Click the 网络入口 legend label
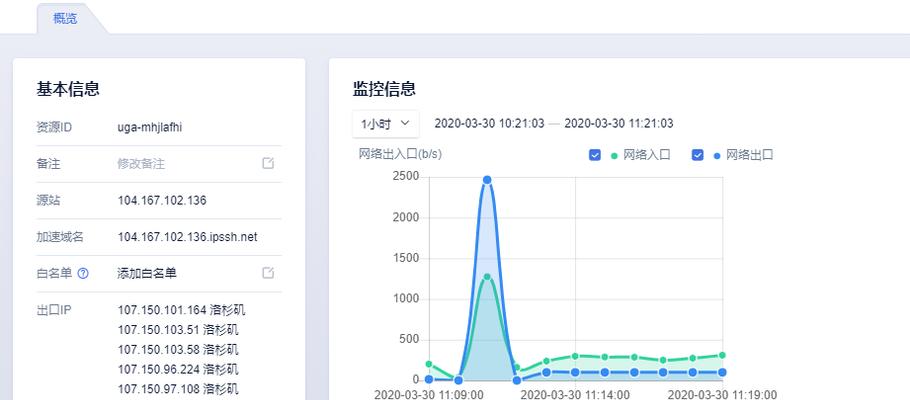This screenshot has width=910, height=400. coord(647,155)
